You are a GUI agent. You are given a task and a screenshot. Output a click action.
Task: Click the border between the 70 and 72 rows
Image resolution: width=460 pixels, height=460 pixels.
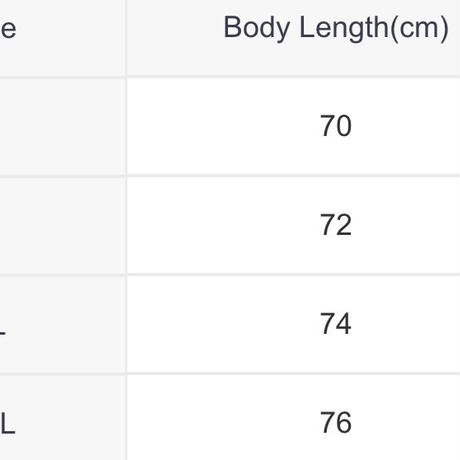(230, 175)
